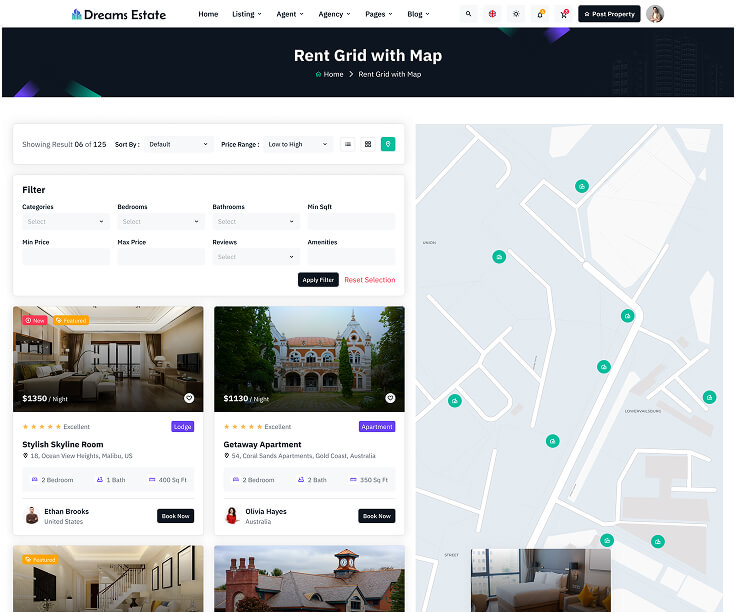Open the Blog menu
Image resolution: width=736 pixels, height=612 pixels.
[418, 14]
